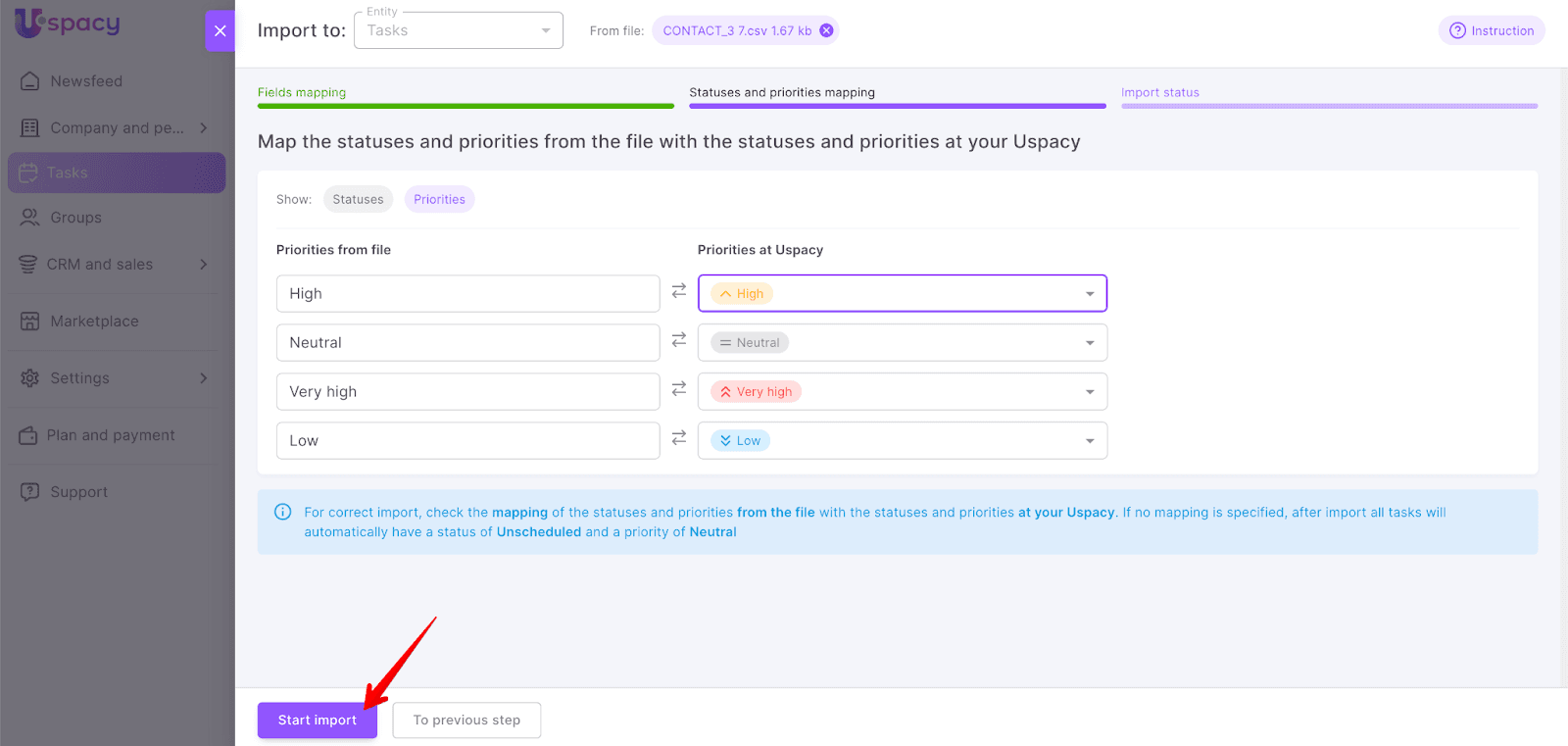Screen dimensions: 1568x746
Task: Click the Start import button
Action: (x=317, y=721)
